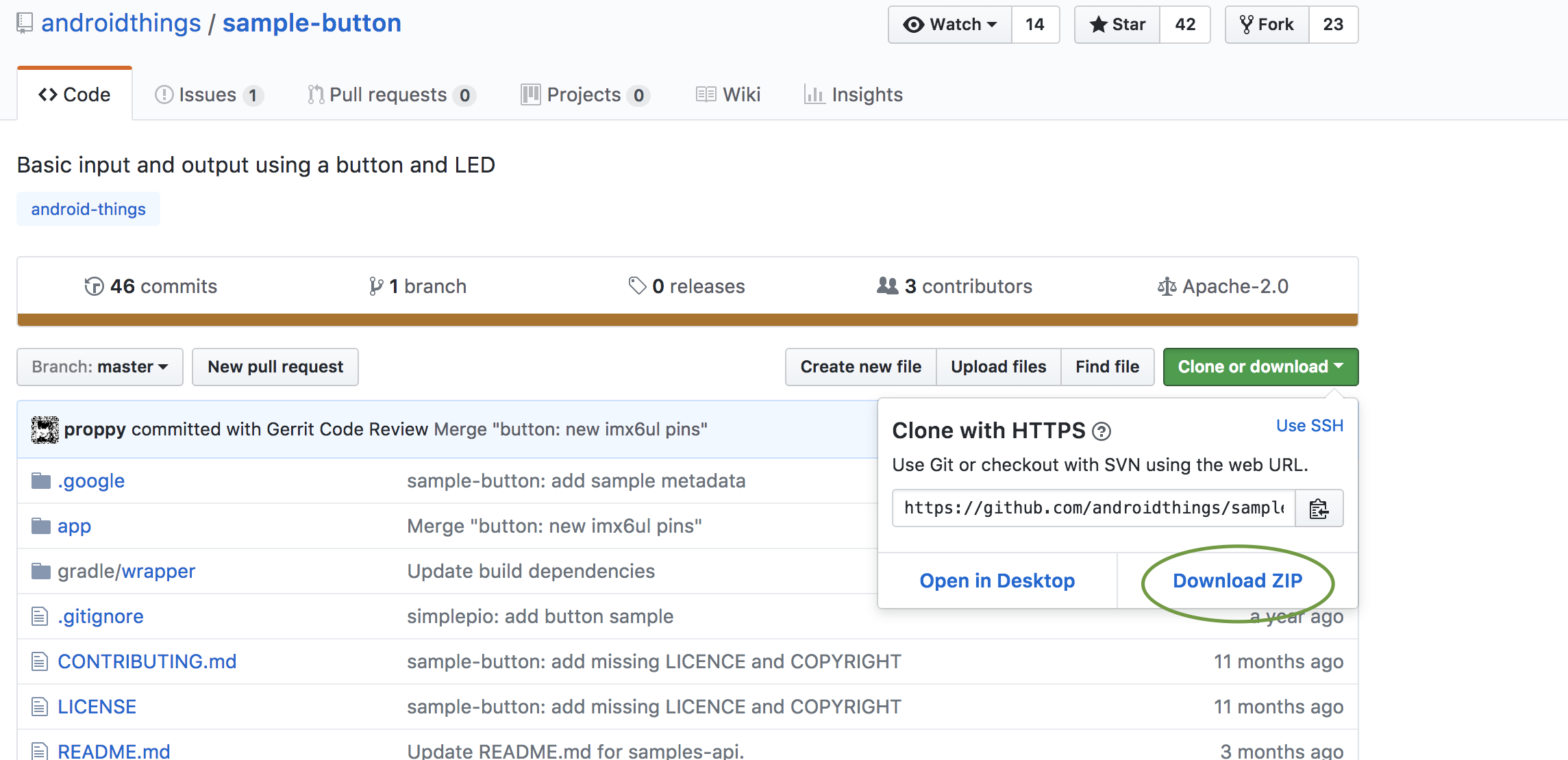Click the Wiki tab book icon
Image resolution: width=1568 pixels, height=760 pixels.
(706, 94)
